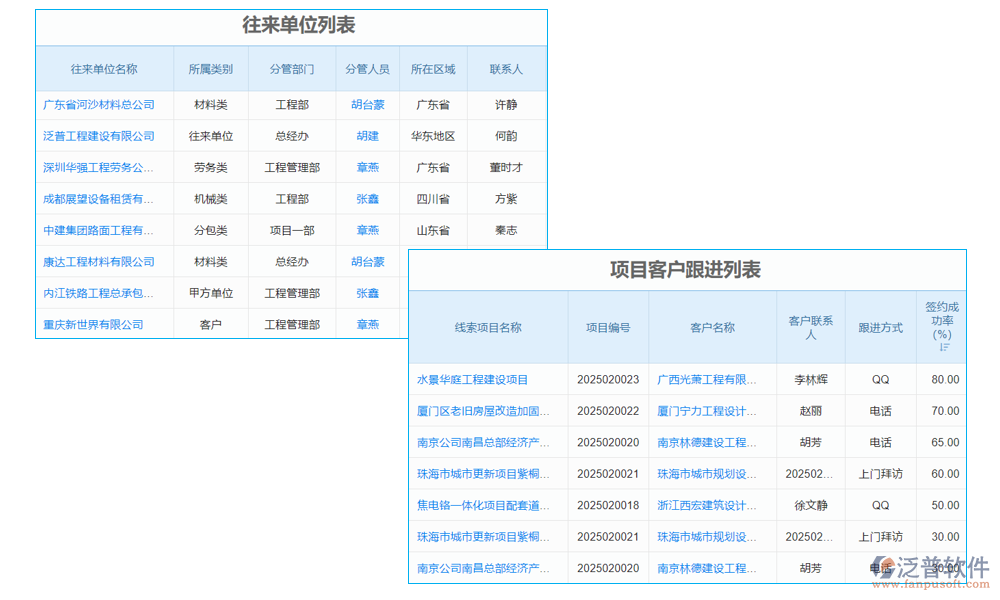Viewport: 1000px width, 600px height.
Task: Select 分管人员 胡台蒙 link
Action: 368,104
